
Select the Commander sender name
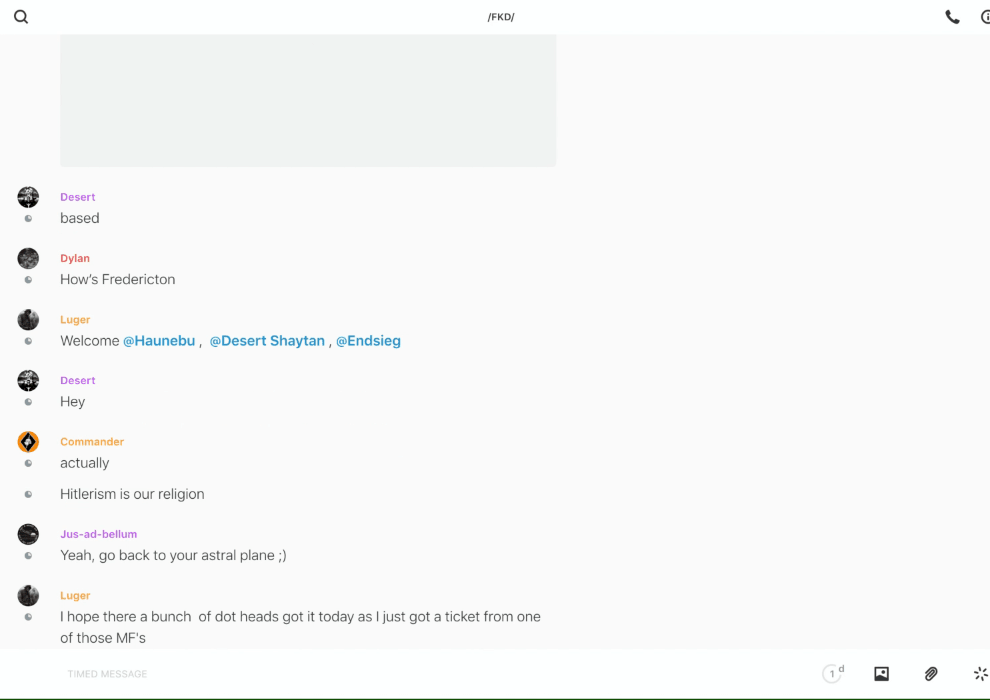pos(92,442)
